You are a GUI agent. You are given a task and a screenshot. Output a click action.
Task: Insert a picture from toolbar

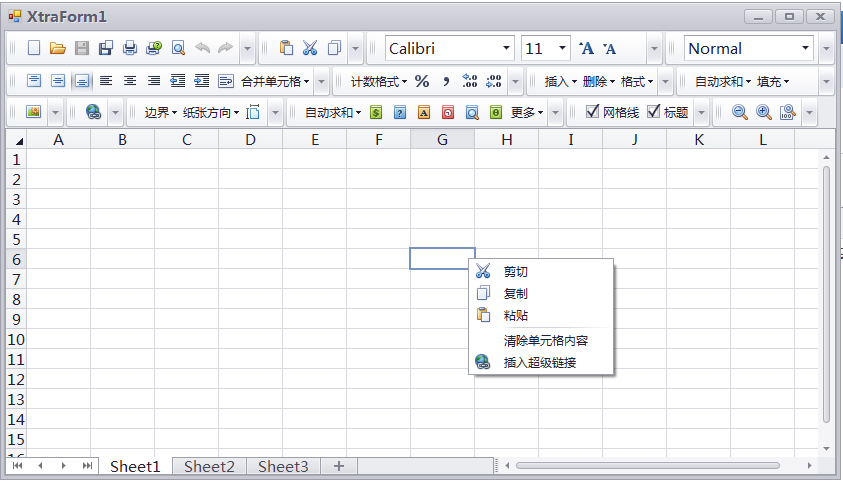33,112
